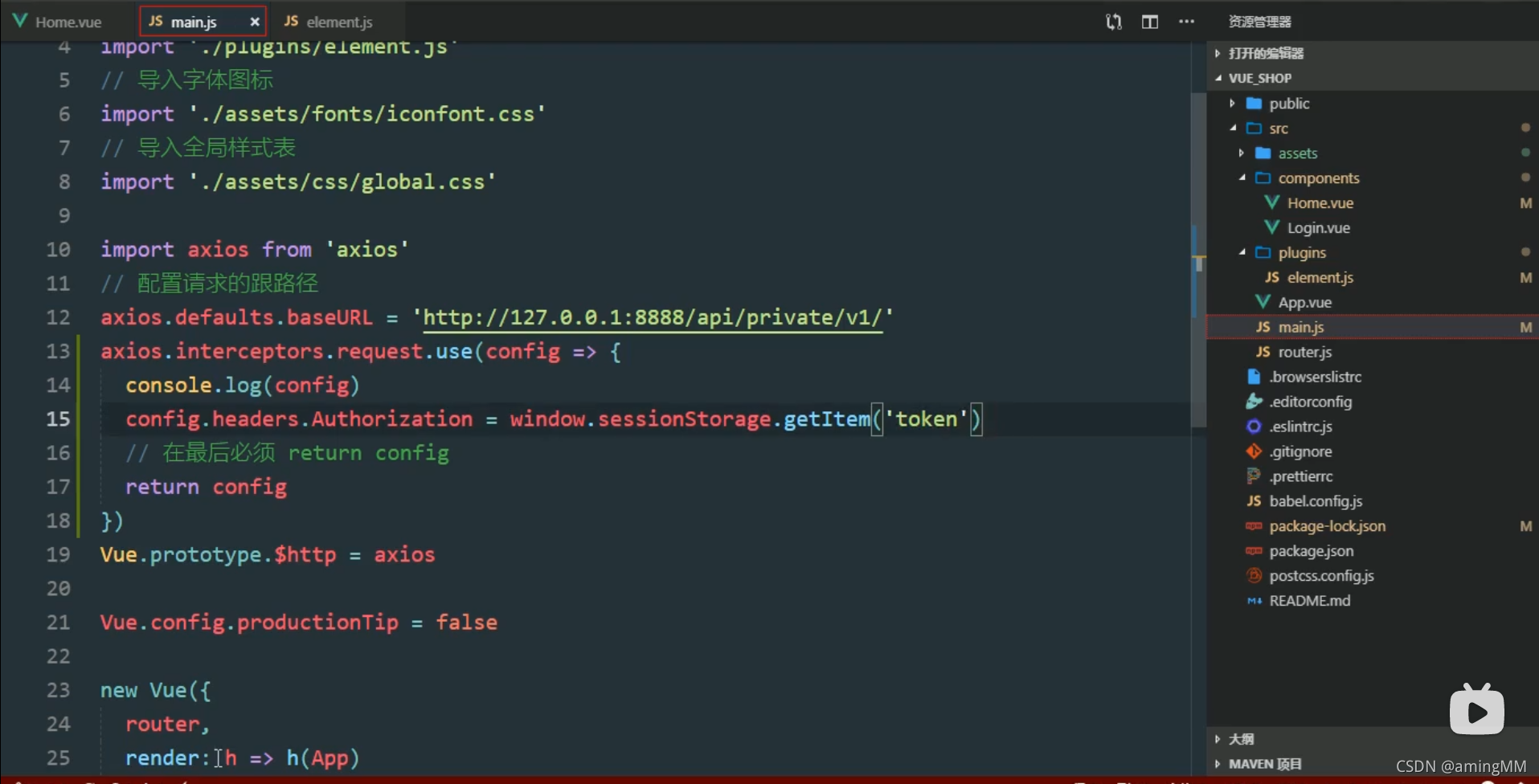Viewport: 1539px width, 784px height.
Task: Click the JS icon beside babel.config.js
Action: [1254, 501]
